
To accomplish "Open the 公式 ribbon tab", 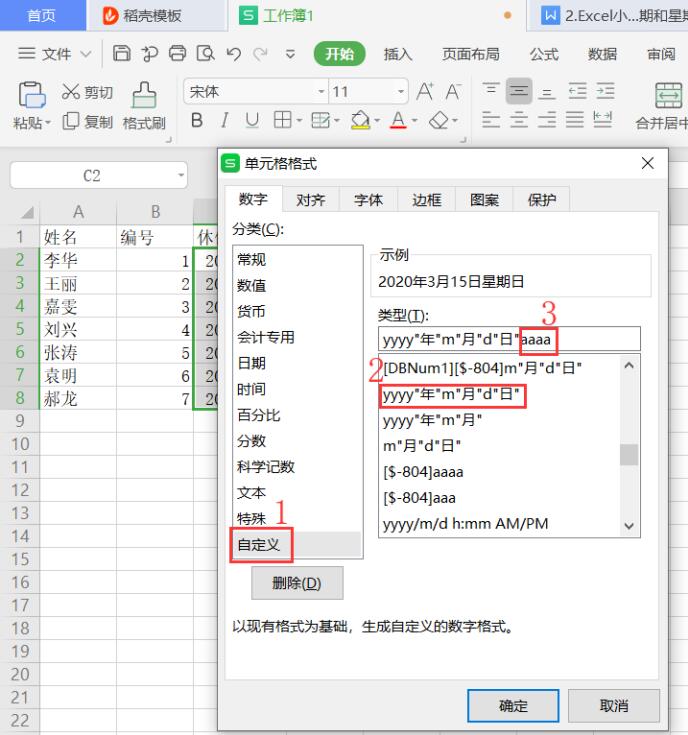I will [x=544, y=54].
